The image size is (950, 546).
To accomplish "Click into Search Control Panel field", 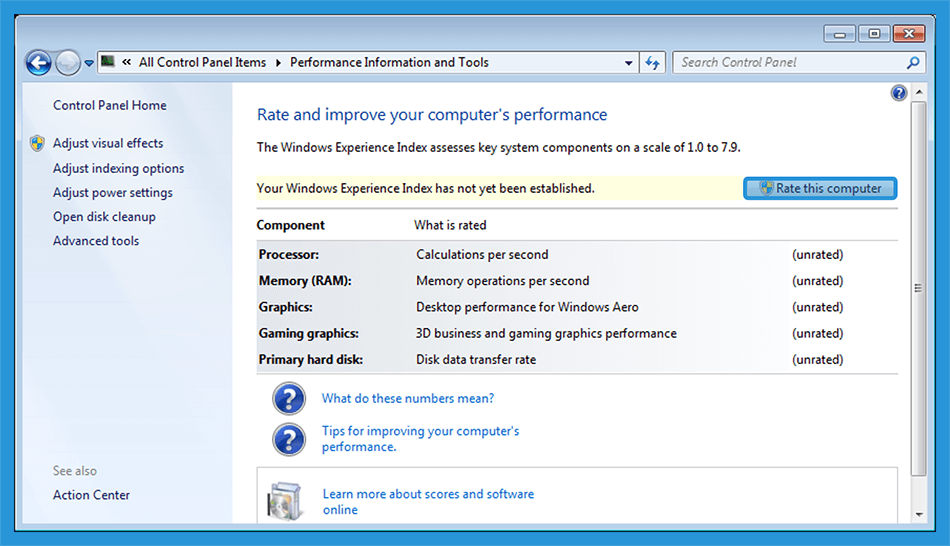I will (x=790, y=62).
